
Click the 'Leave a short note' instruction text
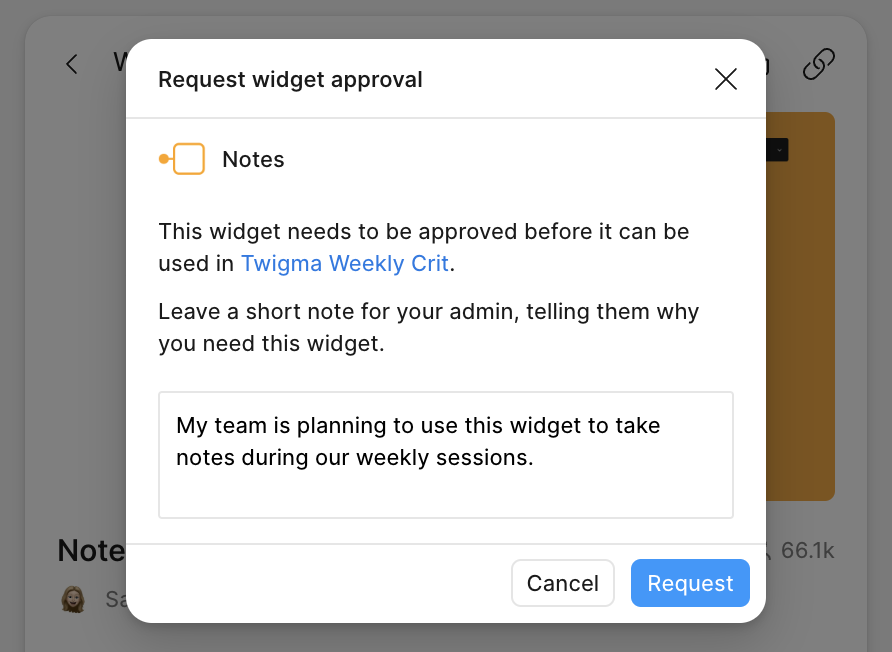[x=428, y=328]
